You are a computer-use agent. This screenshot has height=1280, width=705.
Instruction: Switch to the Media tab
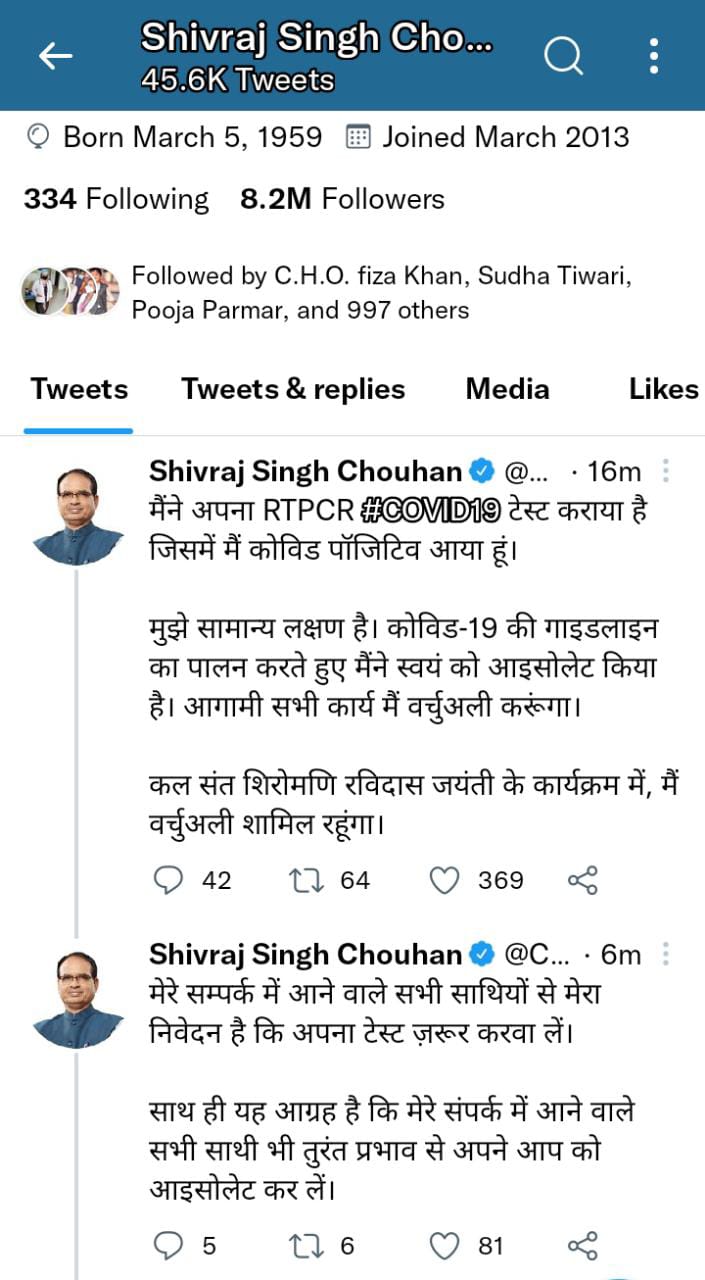coord(507,389)
